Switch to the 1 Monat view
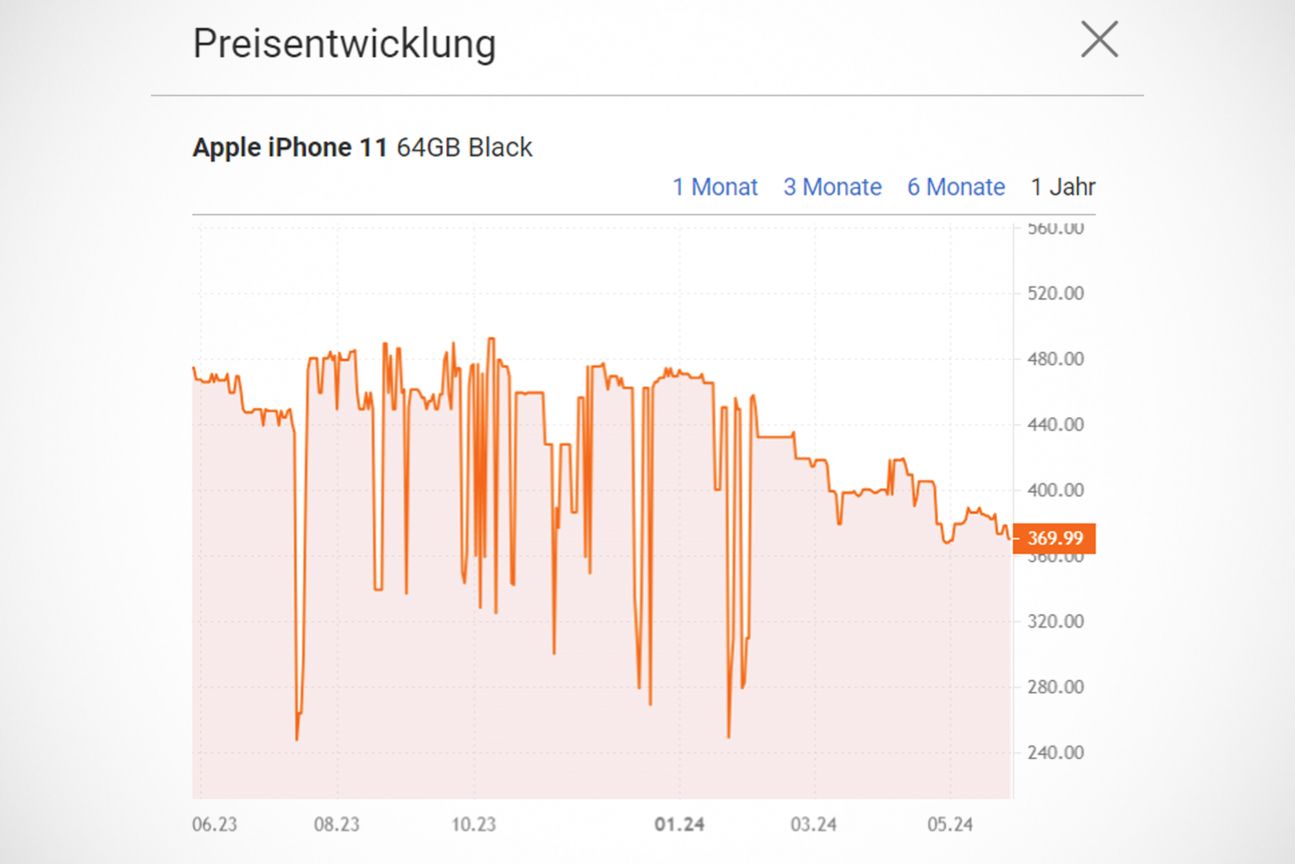Viewport: 1295px width, 864px height. click(x=715, y=187)
